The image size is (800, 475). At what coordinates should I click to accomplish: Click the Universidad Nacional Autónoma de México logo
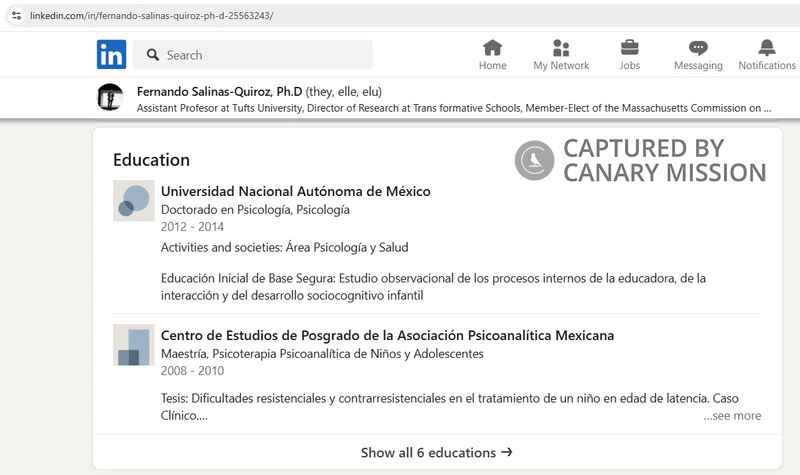(134, 201)
